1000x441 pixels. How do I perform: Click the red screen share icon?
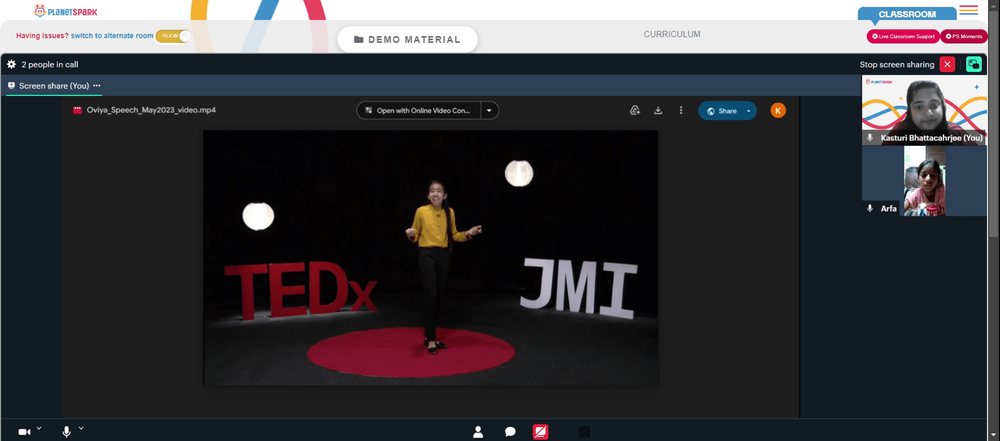[x=540, y=432]
